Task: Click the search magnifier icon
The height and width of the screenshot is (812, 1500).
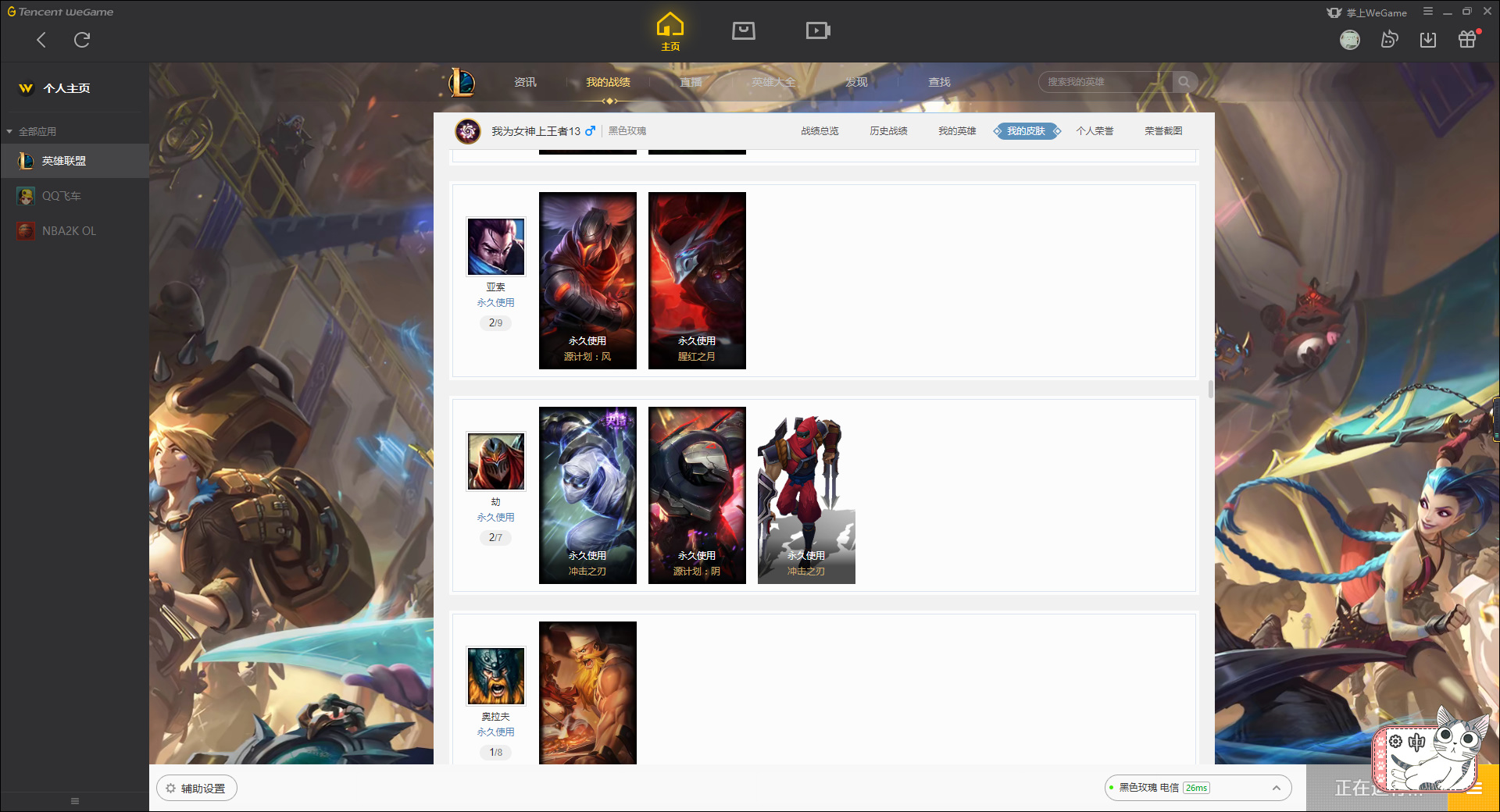Action: tap(1184, 82)
